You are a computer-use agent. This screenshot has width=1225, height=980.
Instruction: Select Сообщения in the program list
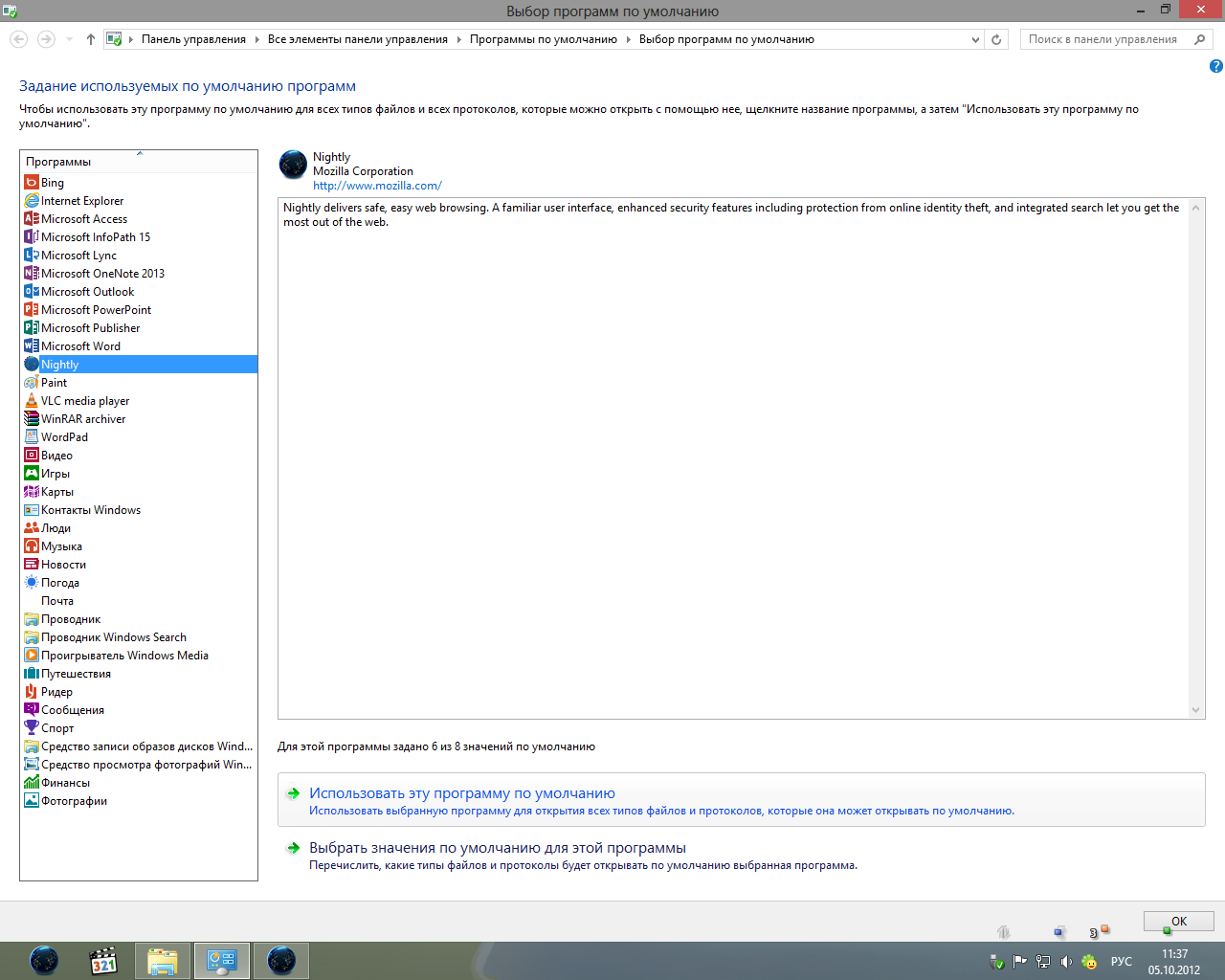point(73,710)
